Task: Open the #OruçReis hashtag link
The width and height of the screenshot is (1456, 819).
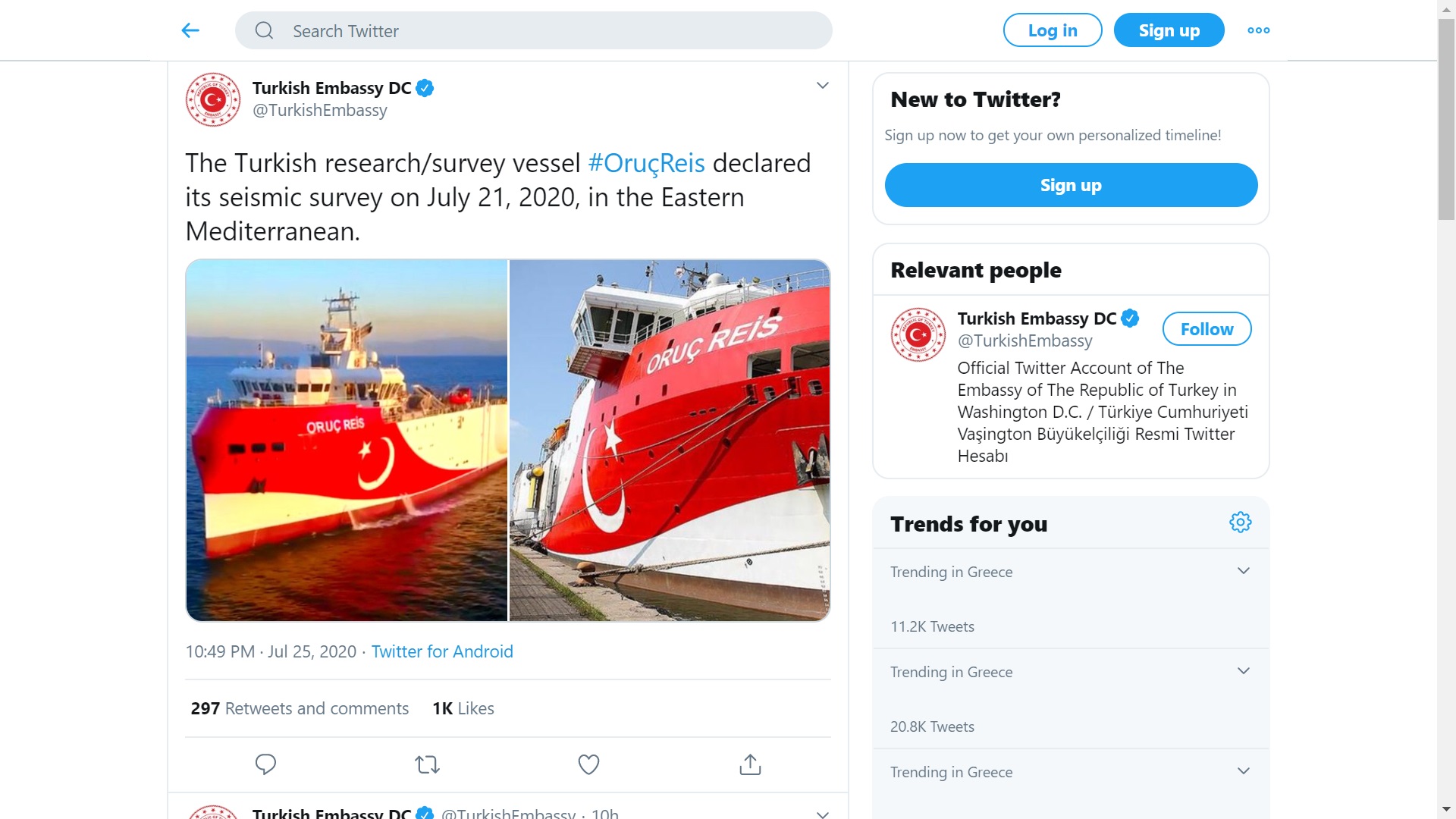Action: (646, 163)
